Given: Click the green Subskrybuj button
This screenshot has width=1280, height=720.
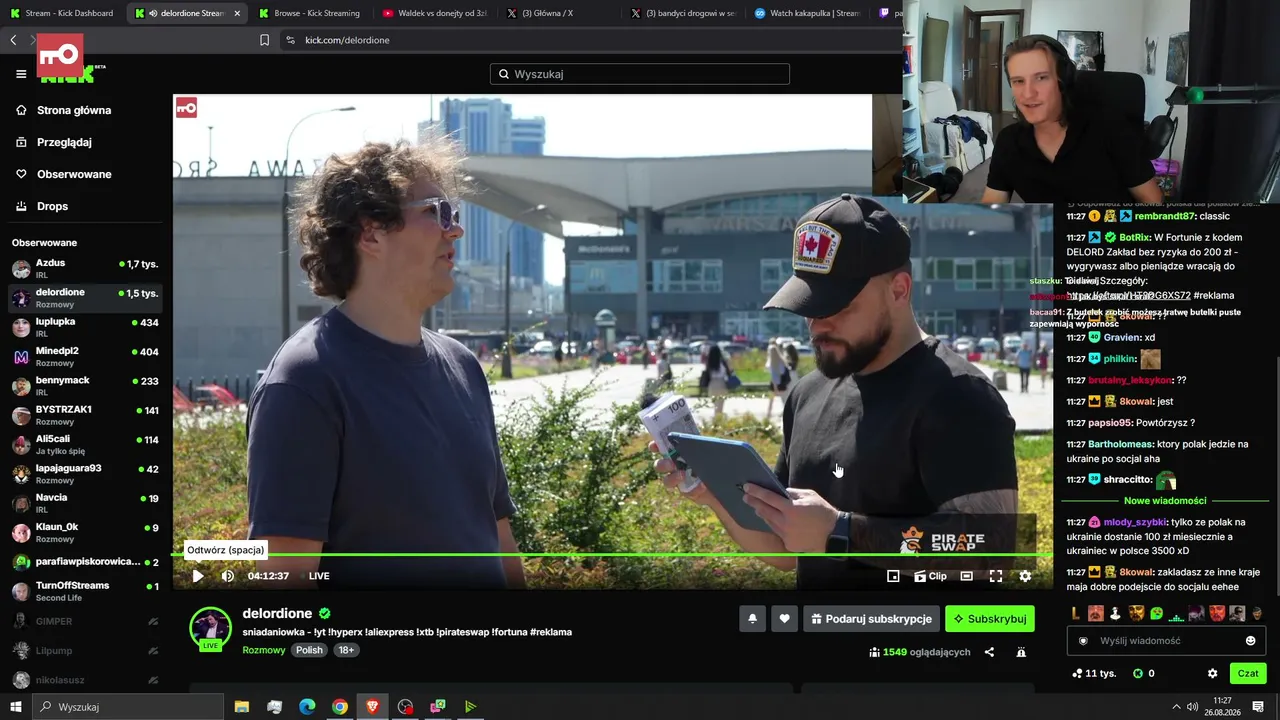Looking at the screenshot, I should 990,619.
